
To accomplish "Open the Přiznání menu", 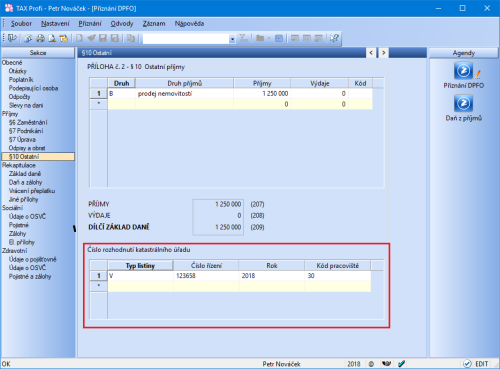I will (x=90, y=24).
